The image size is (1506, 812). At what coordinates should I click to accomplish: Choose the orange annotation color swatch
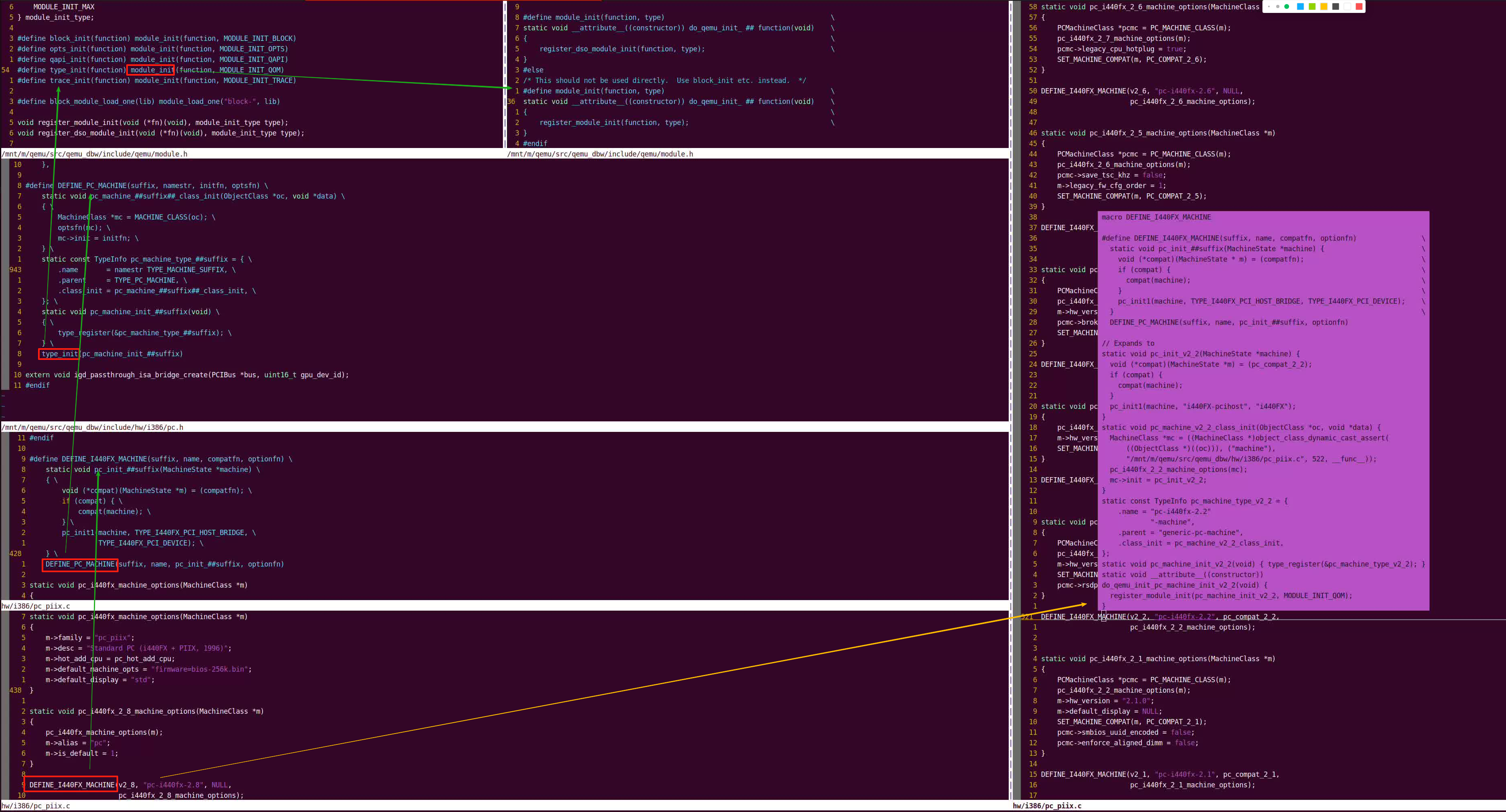pyautogui.click(x=1324, y=6)
